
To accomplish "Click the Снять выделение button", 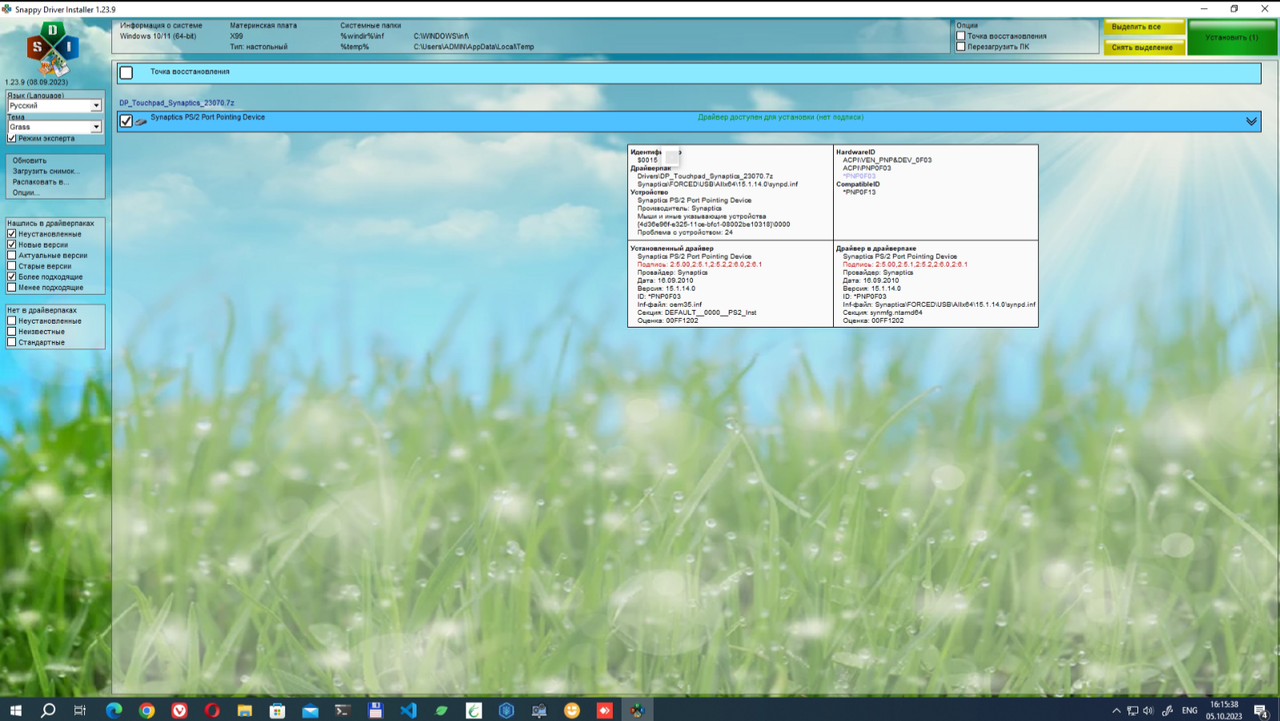I will tap(1145, 47).
